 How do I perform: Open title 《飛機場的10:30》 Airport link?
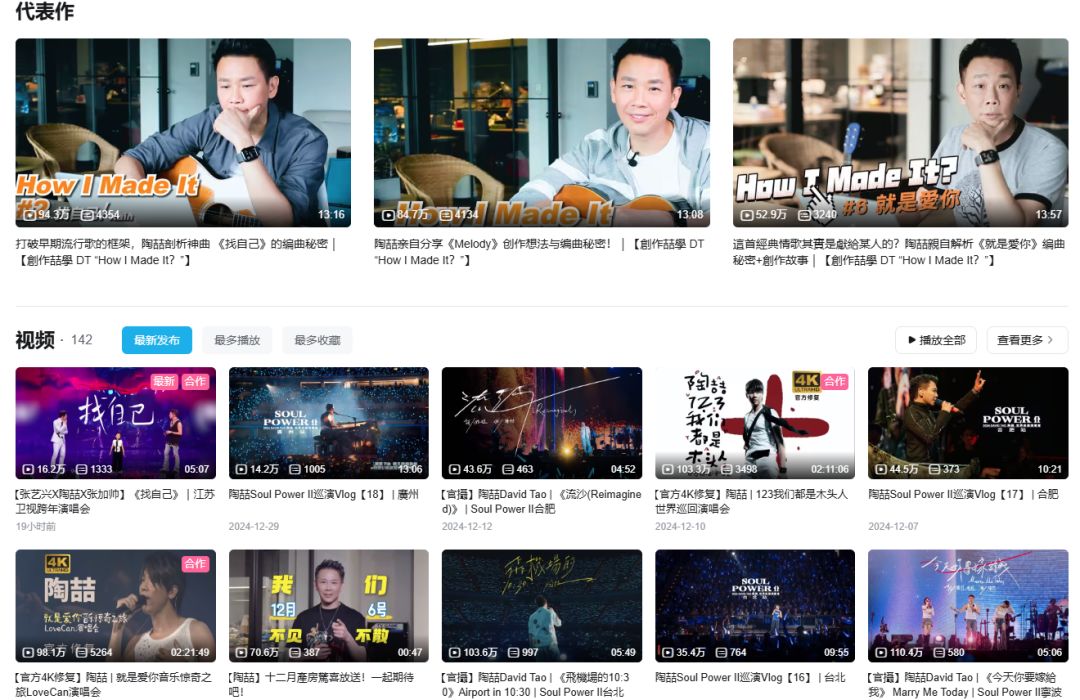coord(536,685)
